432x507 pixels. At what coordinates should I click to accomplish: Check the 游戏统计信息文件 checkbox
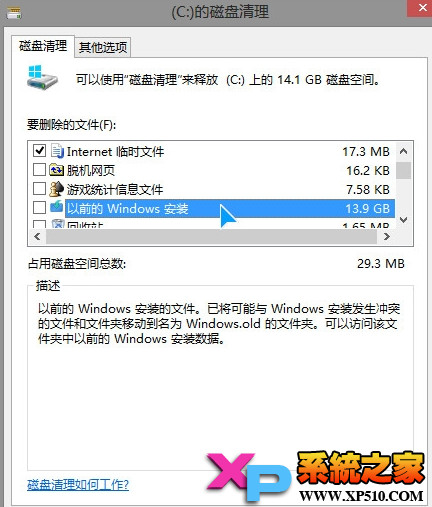click(39, 189)
